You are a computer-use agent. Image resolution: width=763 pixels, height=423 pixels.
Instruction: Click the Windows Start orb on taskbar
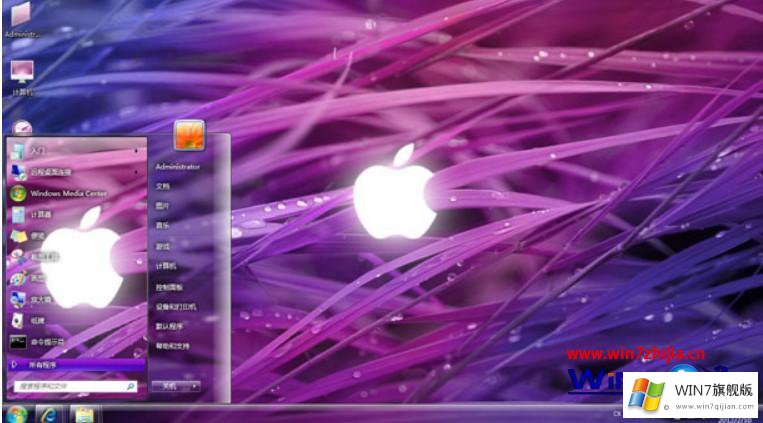click(16, 414)
